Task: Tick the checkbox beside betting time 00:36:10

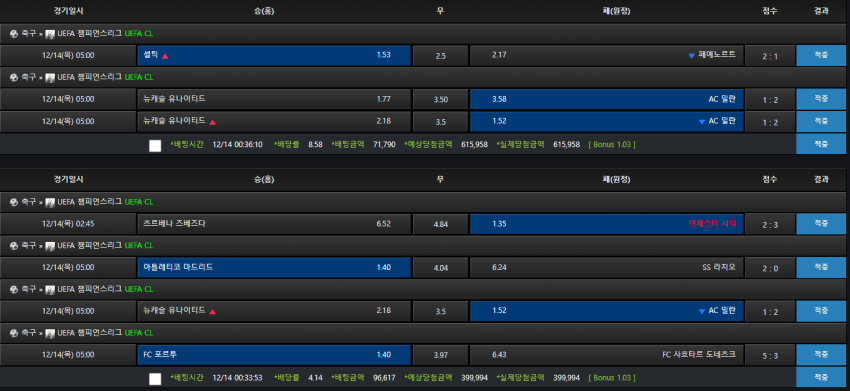Action: coord(155,145)
